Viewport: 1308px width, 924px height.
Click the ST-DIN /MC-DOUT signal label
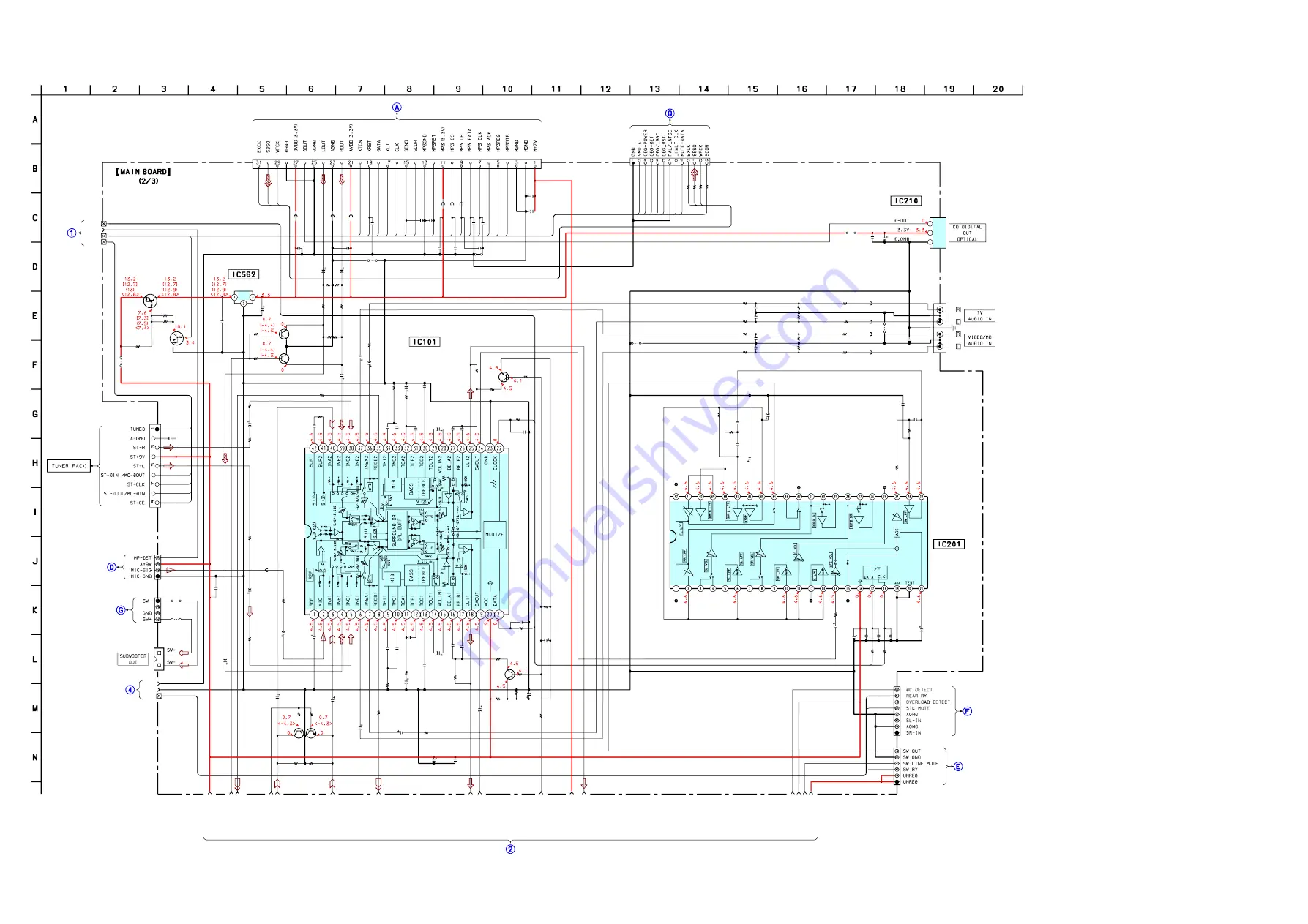[x=123, y=476]
